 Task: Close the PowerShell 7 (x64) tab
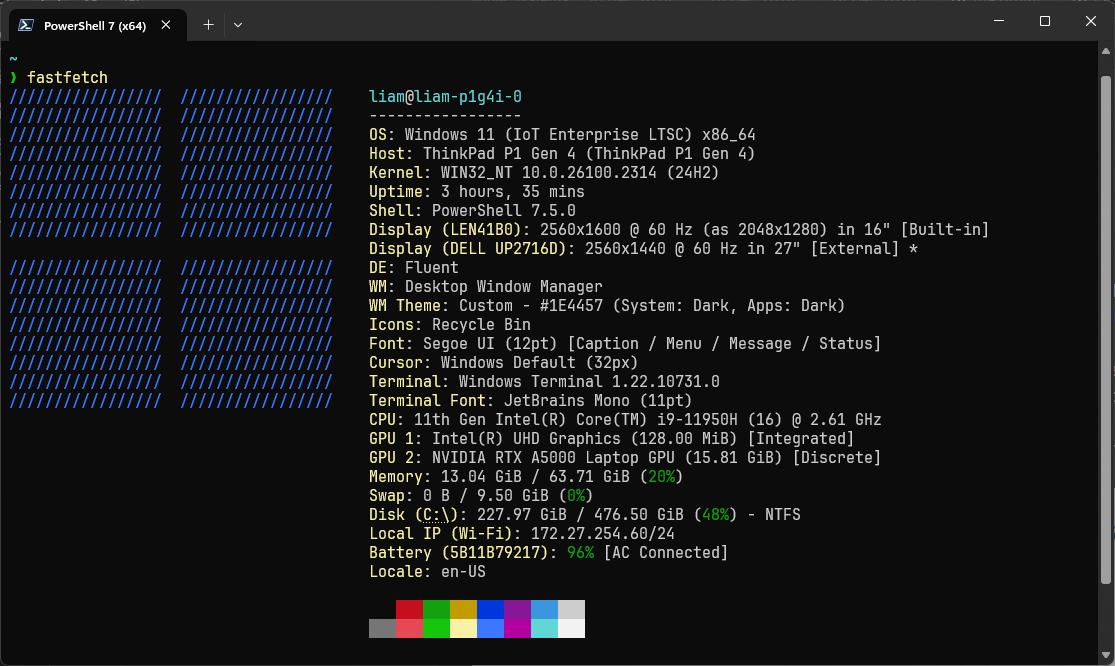(x=166, y=25)
